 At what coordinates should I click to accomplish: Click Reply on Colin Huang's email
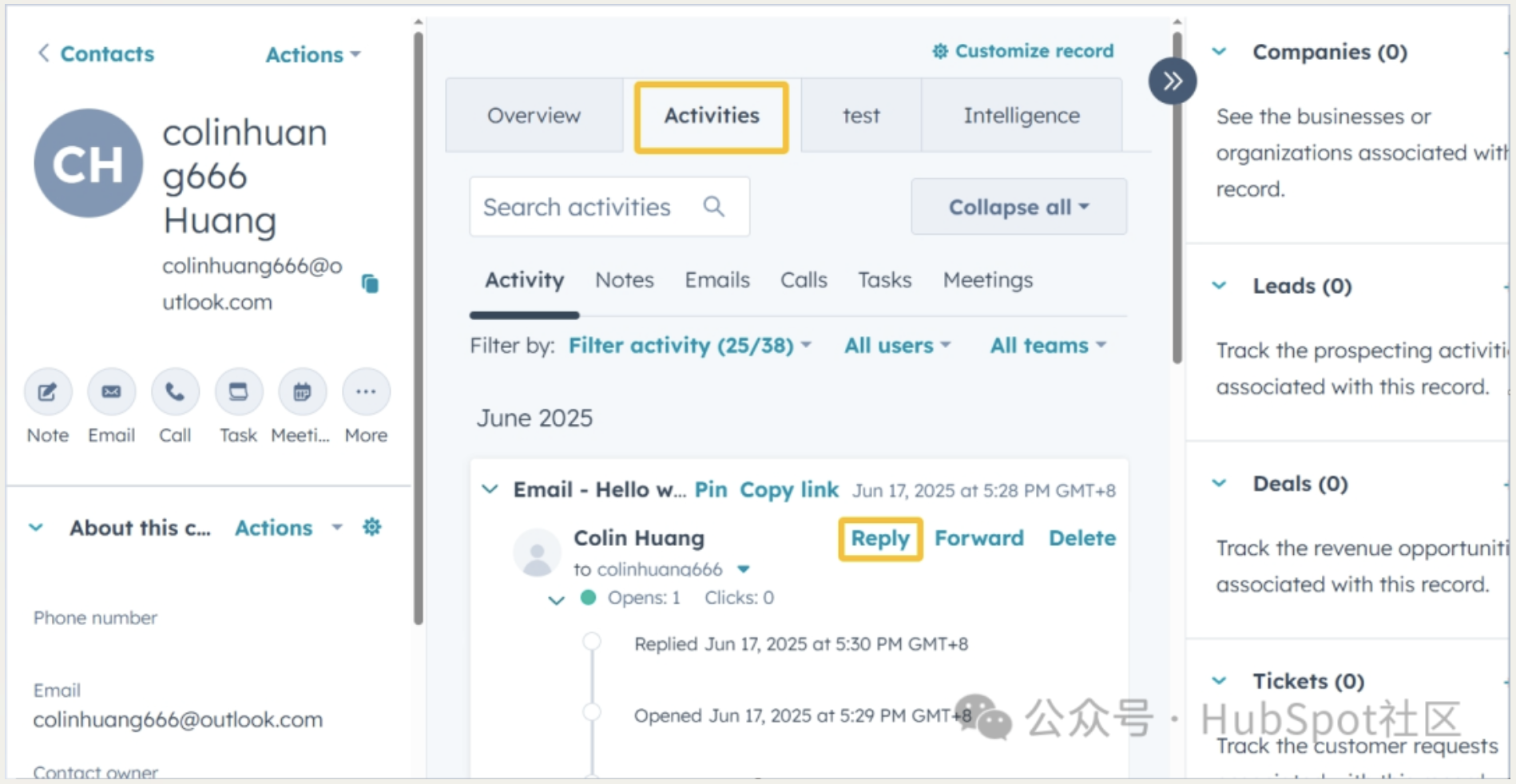[879, 539]
